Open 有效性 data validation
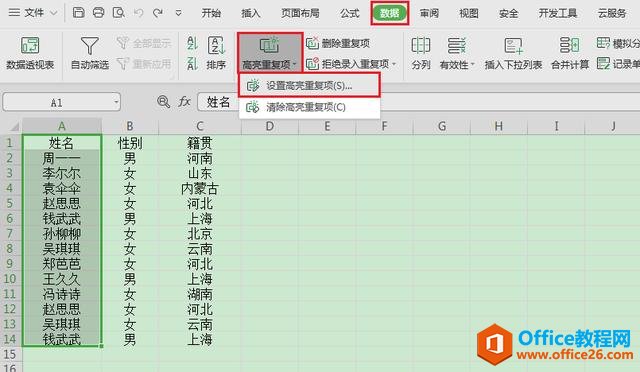 pyautogui.click(x=457, y=53)
